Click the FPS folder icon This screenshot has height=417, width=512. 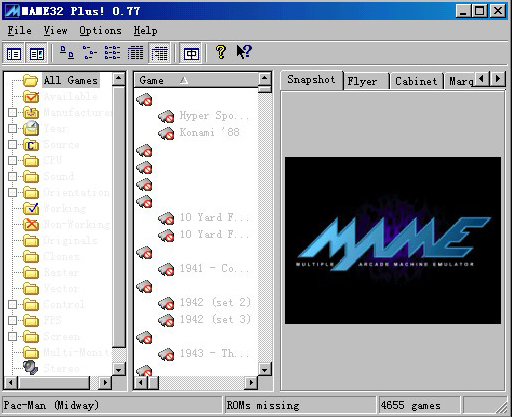point(31,320)
